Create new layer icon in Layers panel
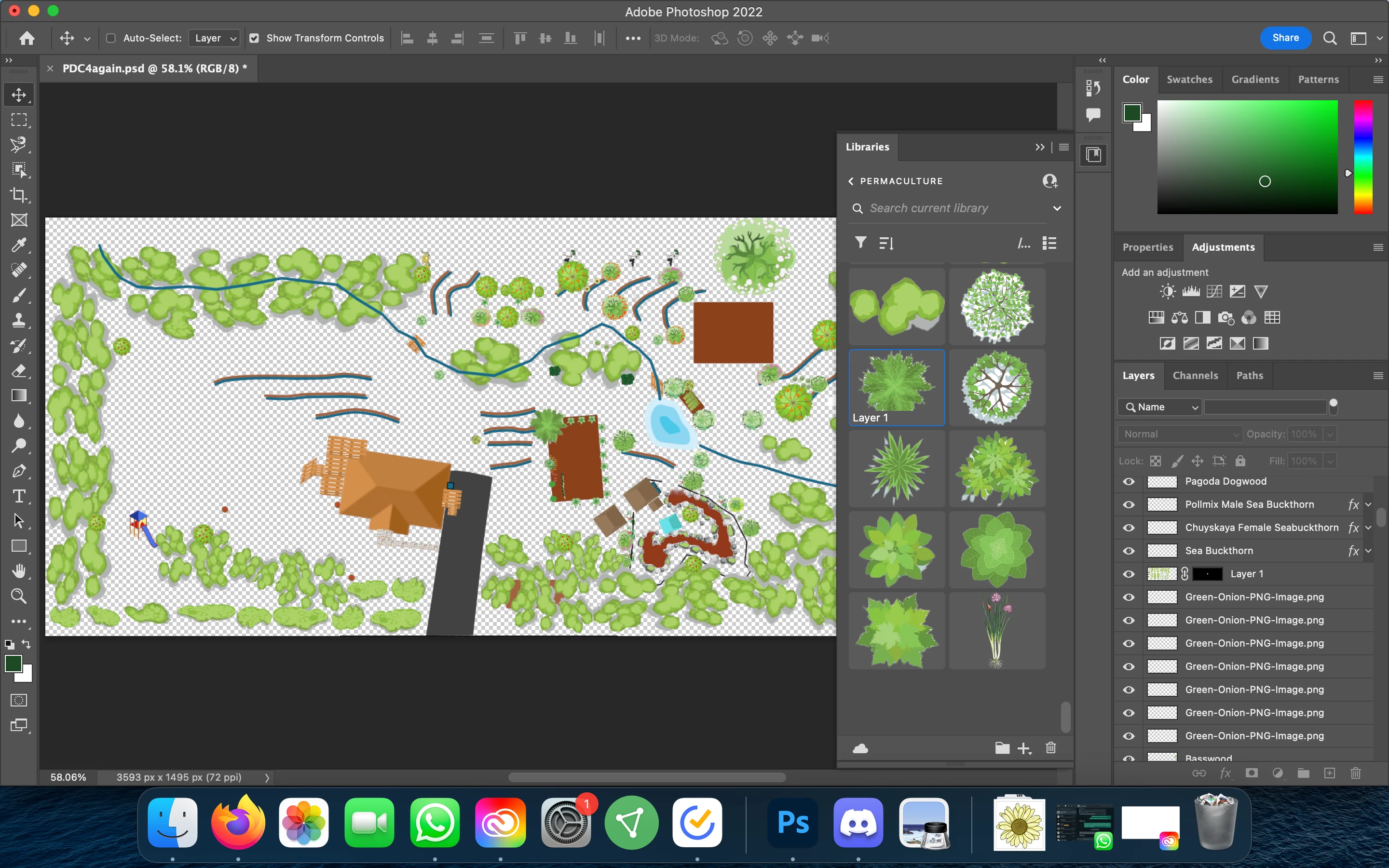 (x=1329, y=773)
